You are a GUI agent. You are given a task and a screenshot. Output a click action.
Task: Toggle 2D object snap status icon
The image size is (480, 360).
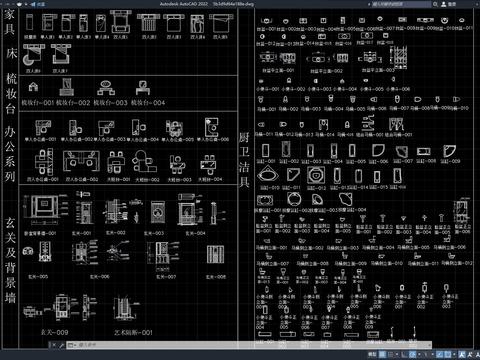pos(448,354)
